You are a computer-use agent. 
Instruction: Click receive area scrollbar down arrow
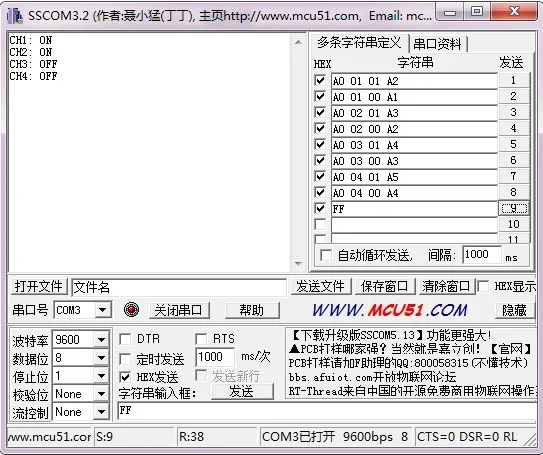[298, 264]
